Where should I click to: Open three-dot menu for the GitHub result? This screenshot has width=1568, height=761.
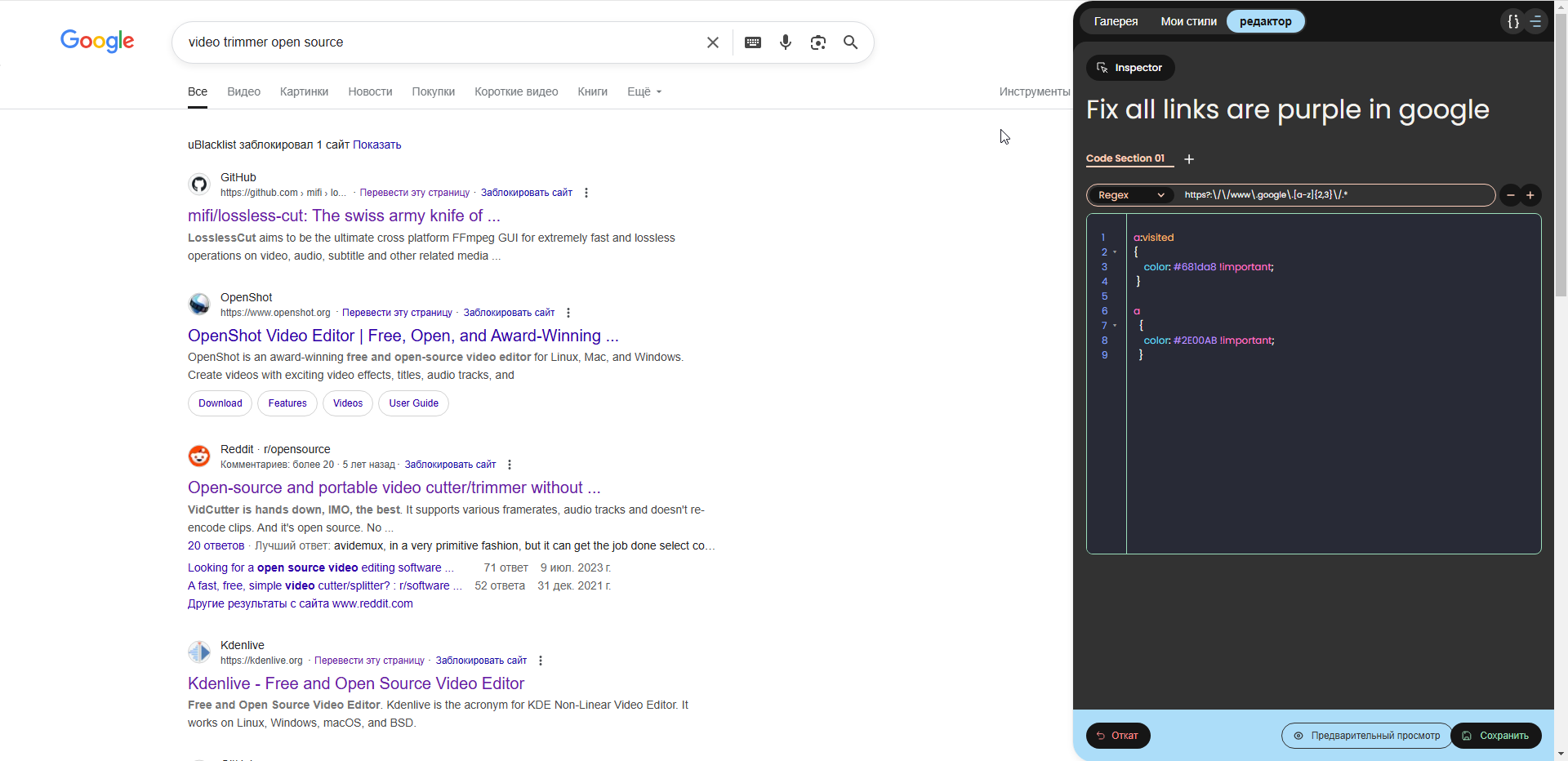coord(586,193)
